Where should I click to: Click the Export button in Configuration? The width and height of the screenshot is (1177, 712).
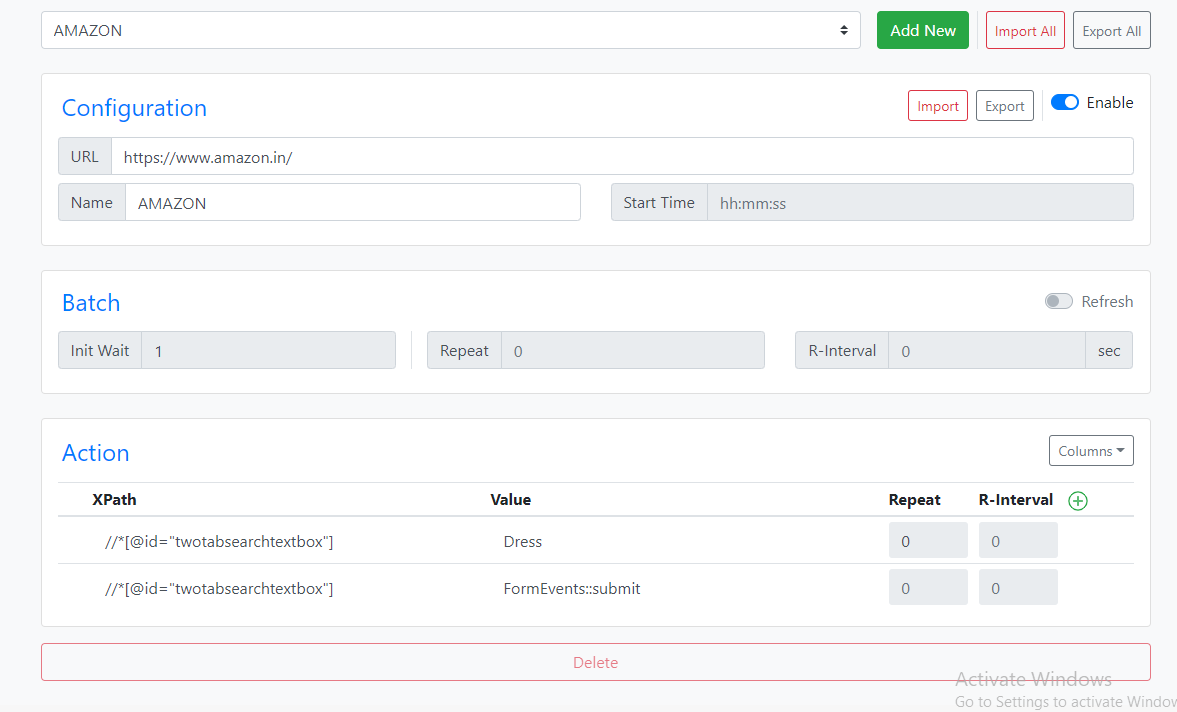[x=1004, y=105]
